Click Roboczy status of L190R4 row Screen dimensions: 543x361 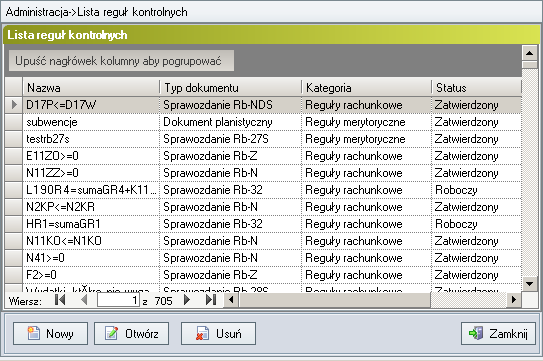point(477,190)
